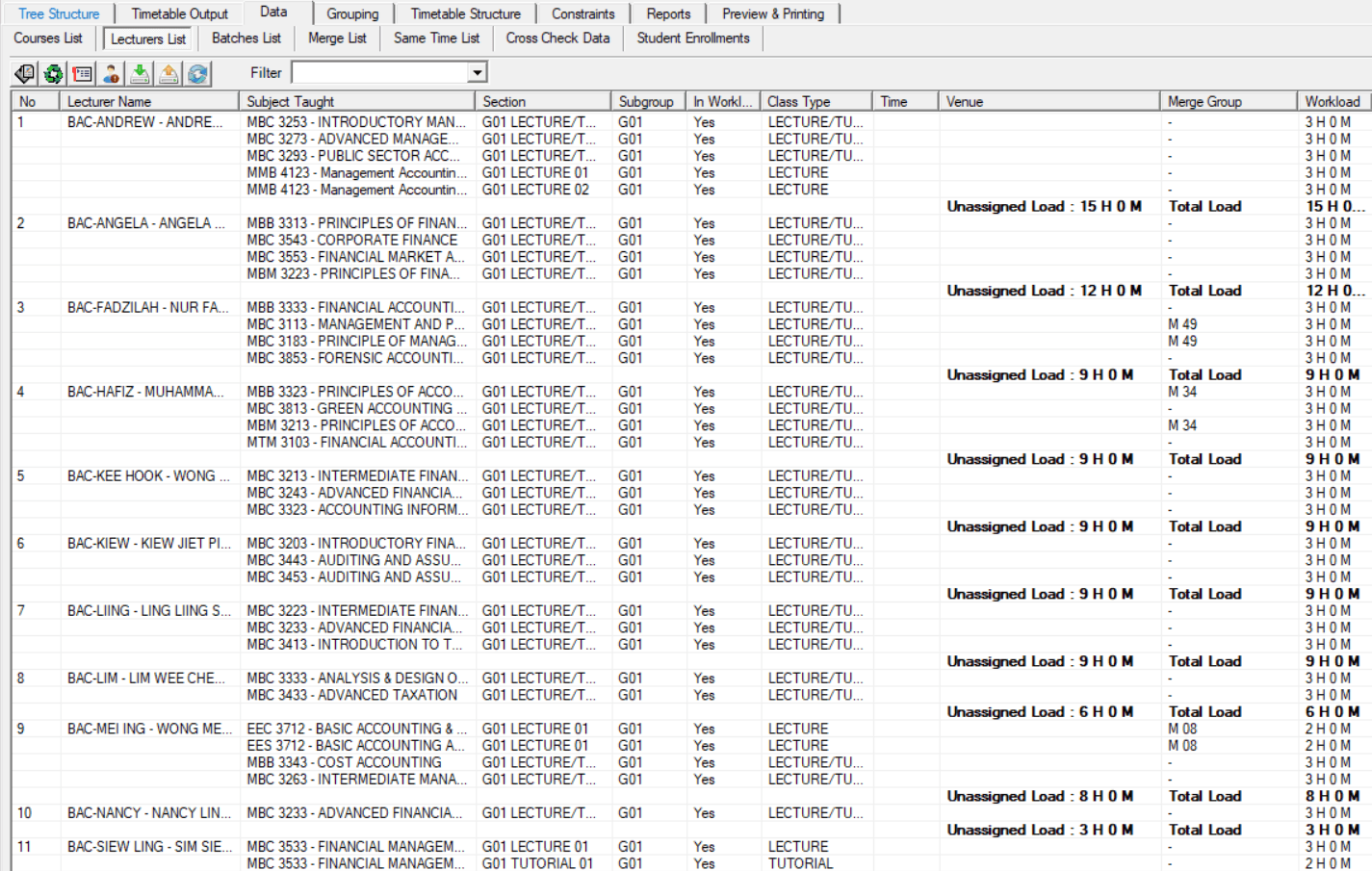
Task: Go to the Grouping tab
Action: (x=352, y=13)
